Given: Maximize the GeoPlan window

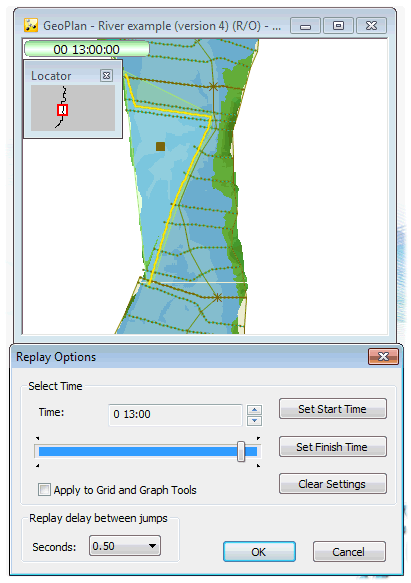Looking at the screenshot, I should (x=338, y=26).
